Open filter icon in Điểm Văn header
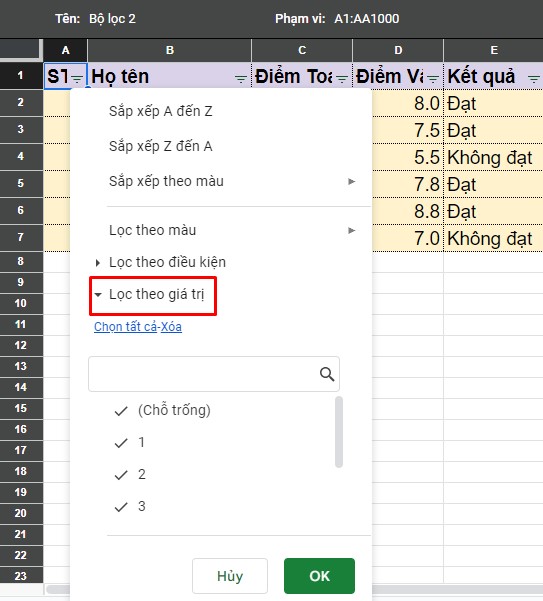Screen dimensions: 543x601 click(433, 79)
